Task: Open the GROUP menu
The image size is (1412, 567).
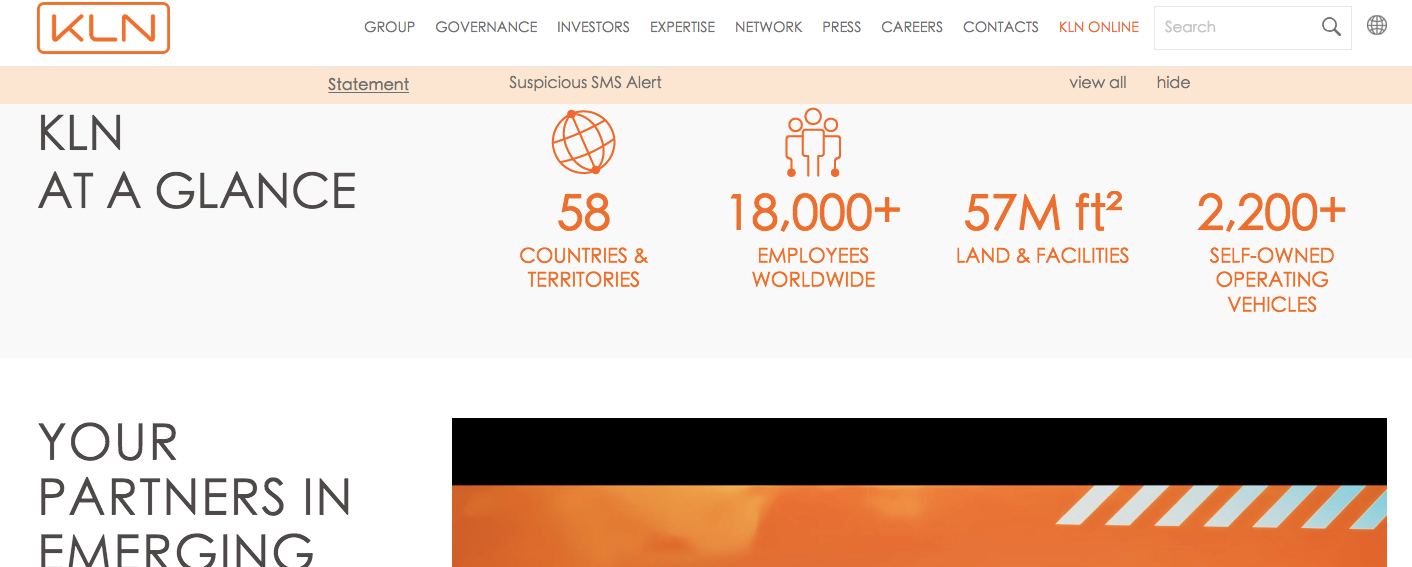Action: coord(389,27)
